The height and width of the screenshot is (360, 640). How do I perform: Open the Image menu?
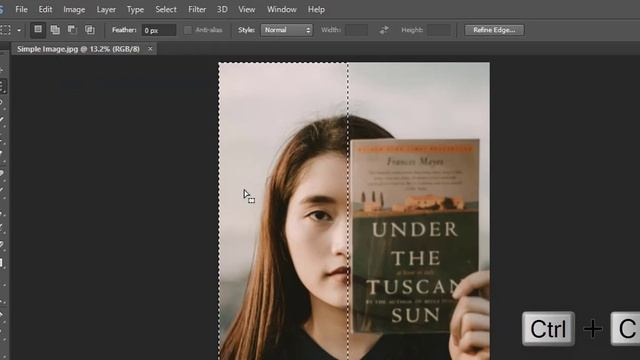click(x=74, y=9)
